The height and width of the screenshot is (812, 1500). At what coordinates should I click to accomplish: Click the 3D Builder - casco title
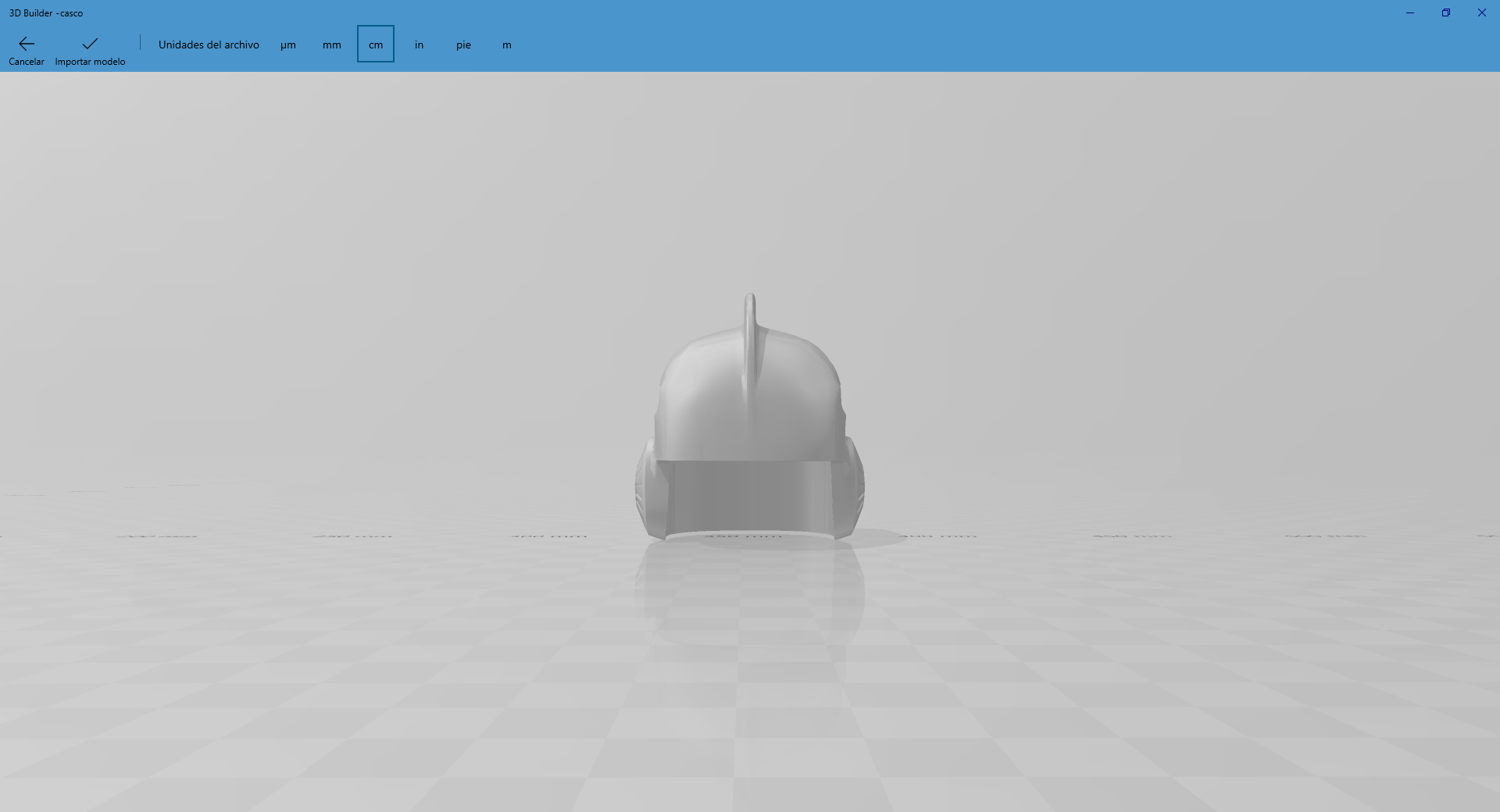[x=45, y=12]
